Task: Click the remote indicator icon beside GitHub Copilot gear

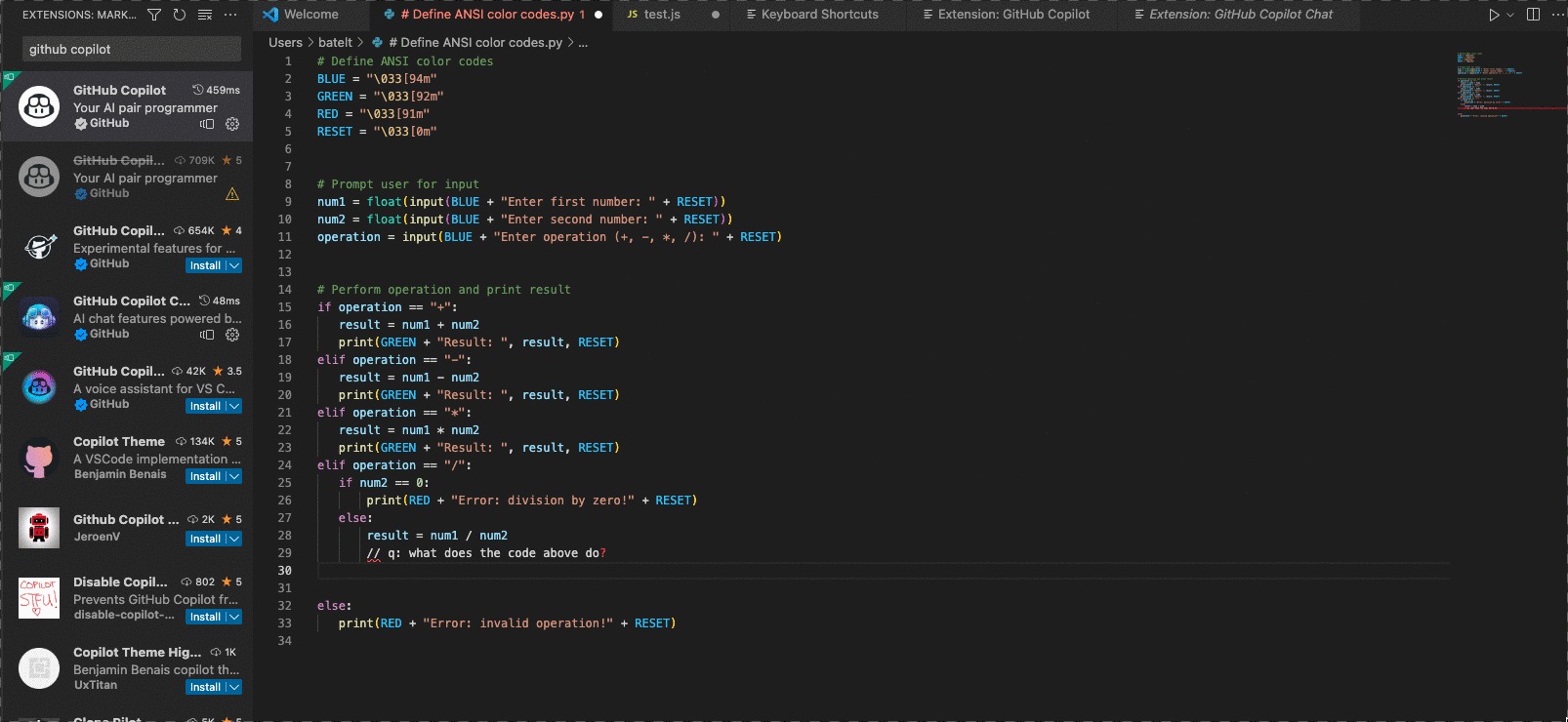Action: click(x=207, y=124)
